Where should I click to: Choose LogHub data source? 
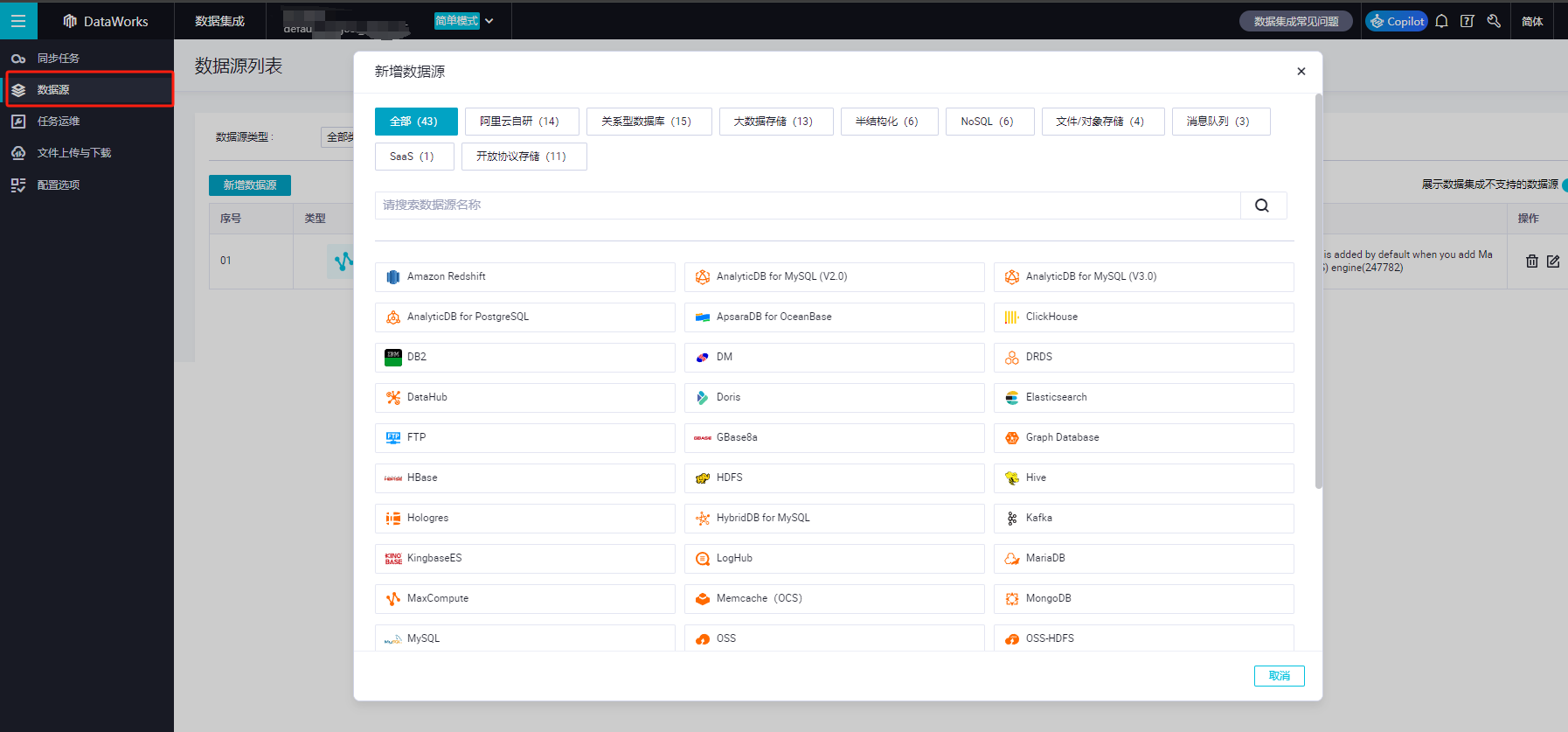835,559
